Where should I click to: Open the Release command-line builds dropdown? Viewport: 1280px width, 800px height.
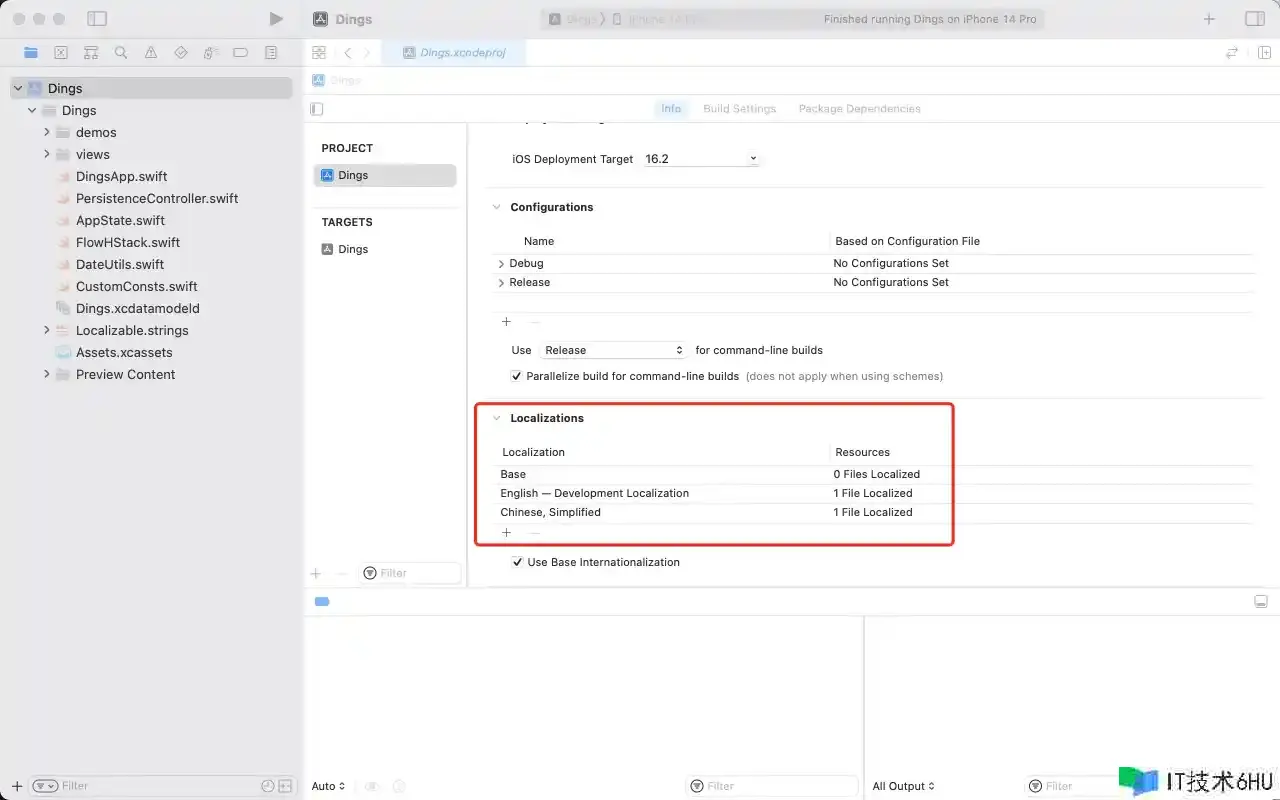point(613,350)
